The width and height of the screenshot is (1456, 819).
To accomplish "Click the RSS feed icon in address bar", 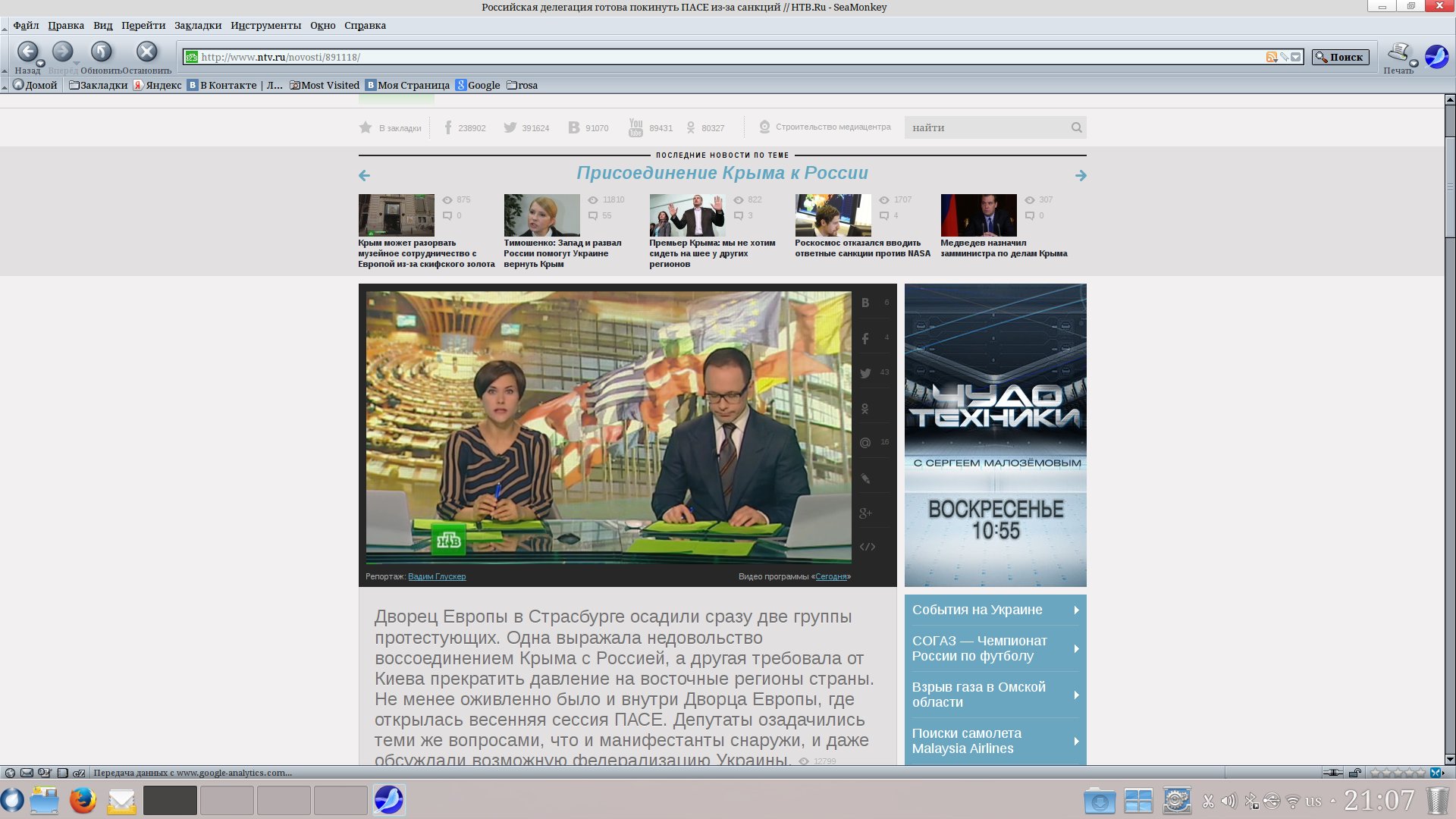I will coord(1271,57).
